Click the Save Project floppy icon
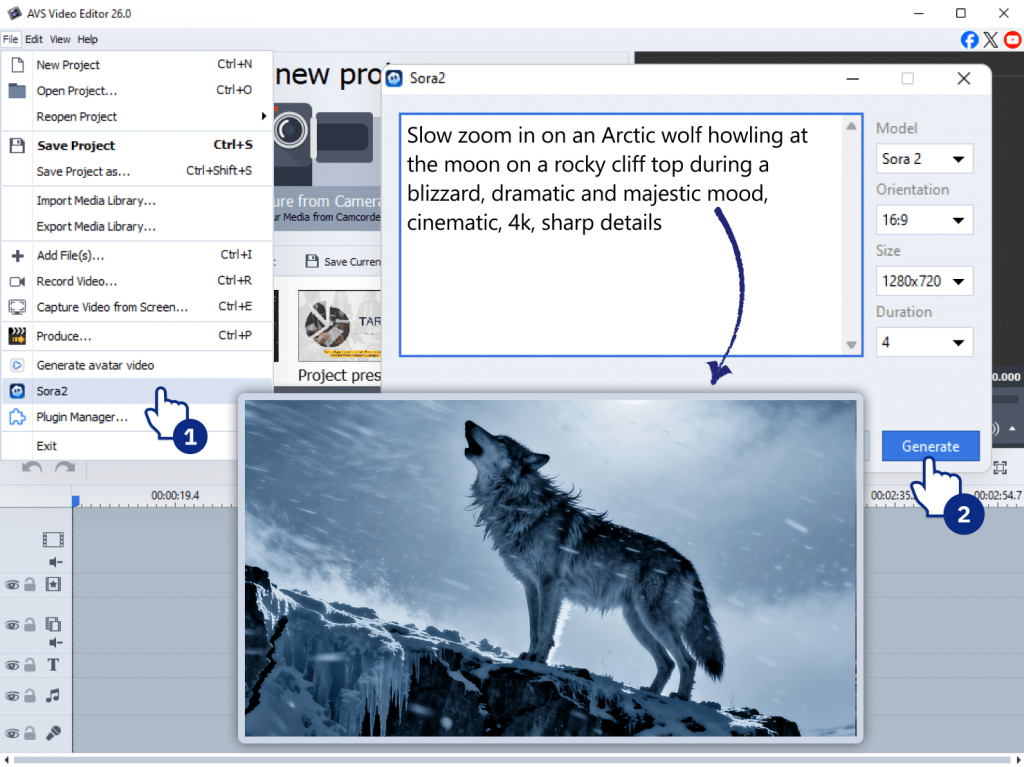 (17, 145)
